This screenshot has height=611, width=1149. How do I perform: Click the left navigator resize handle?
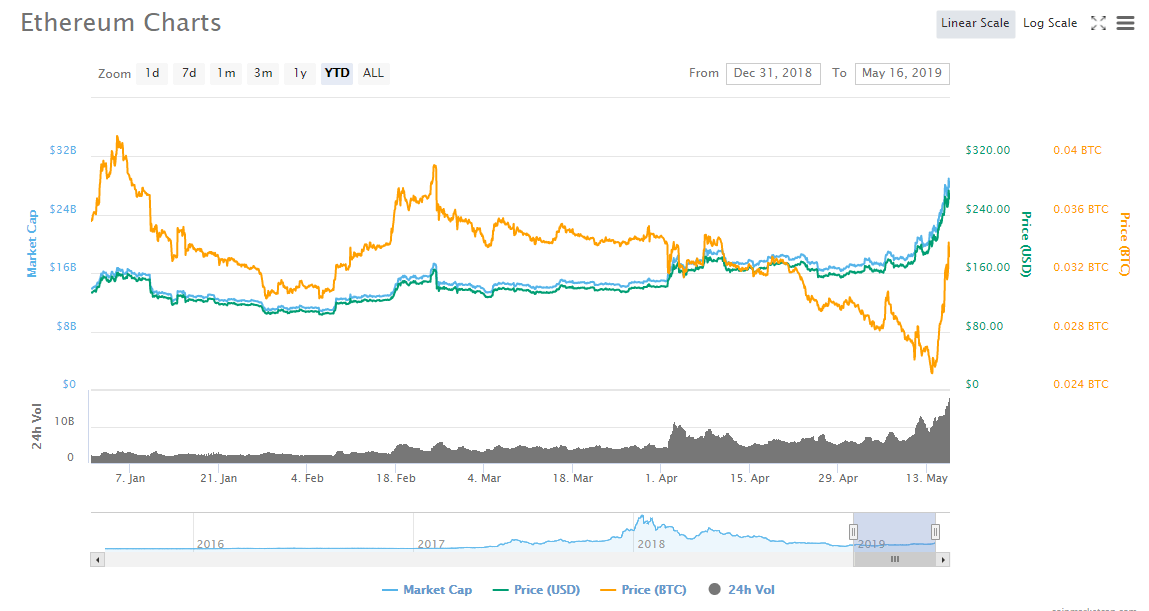(853, 531)
